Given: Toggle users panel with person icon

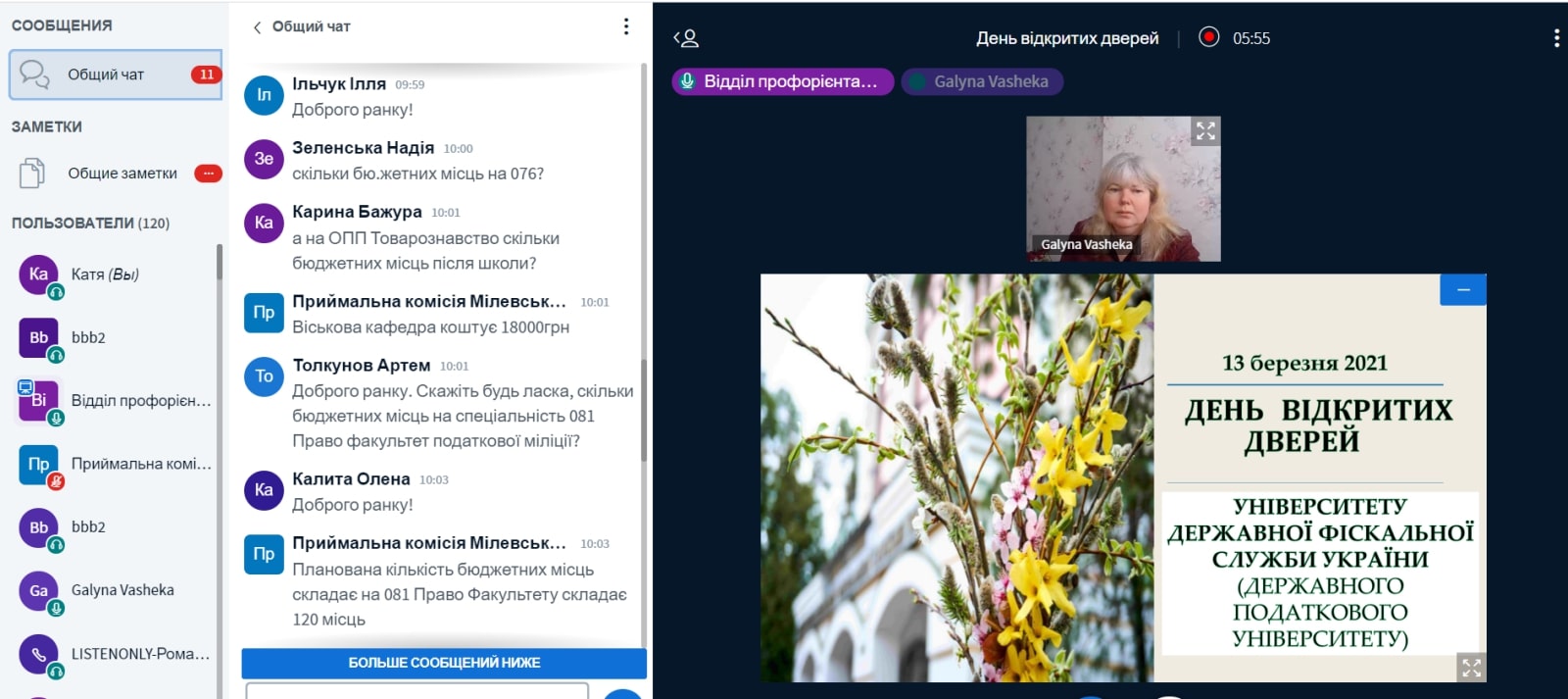Looking at the screenshot, I should pos(686,38).
